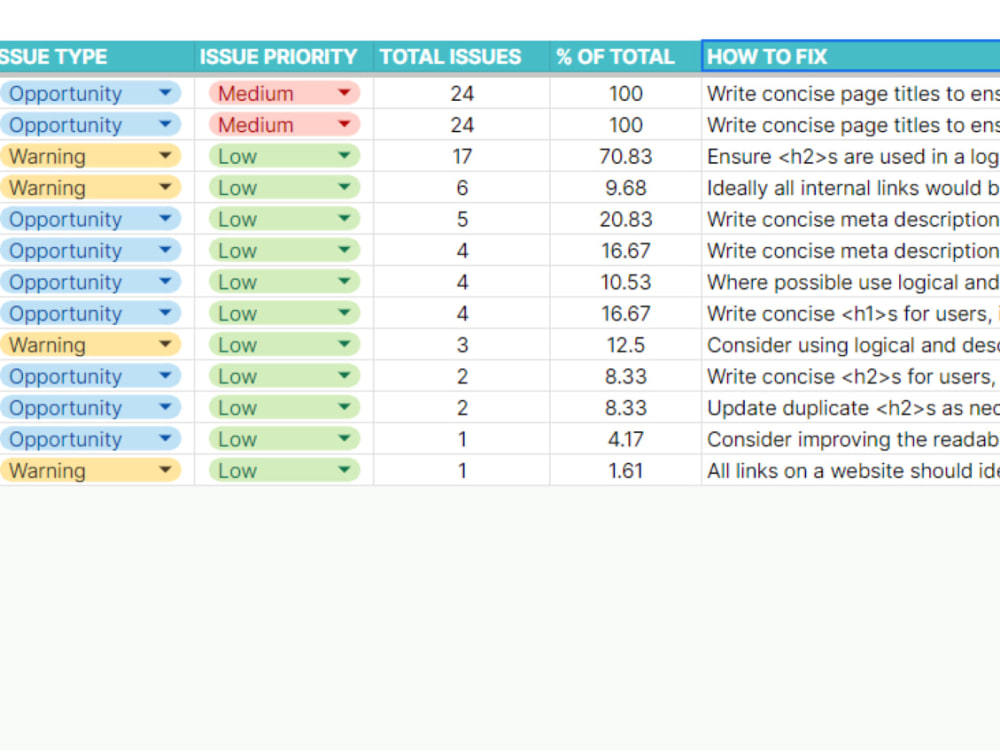This screenshot has width=1000, height=750.
Task: Select the percent cell '9.68'
Action: pyautogui.click(x=625, y=188)
